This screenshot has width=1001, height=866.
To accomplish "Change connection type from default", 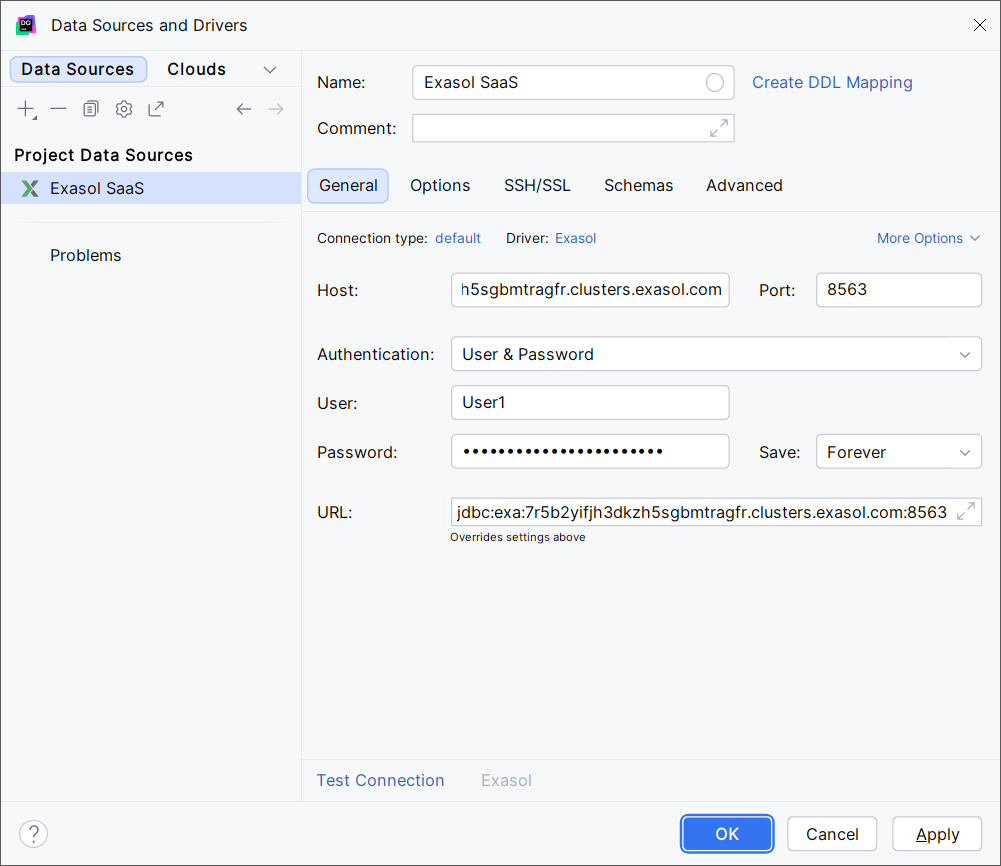I will coord(457,238).
